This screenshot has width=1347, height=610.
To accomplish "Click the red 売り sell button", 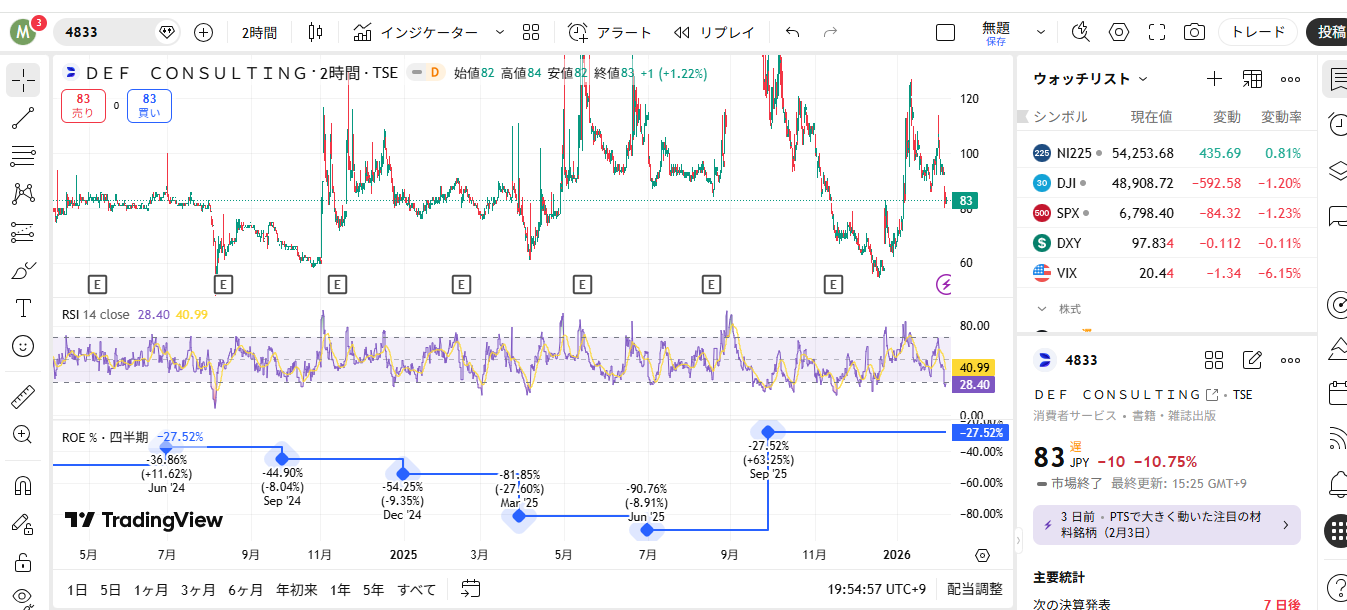I will tap(83, 106).
